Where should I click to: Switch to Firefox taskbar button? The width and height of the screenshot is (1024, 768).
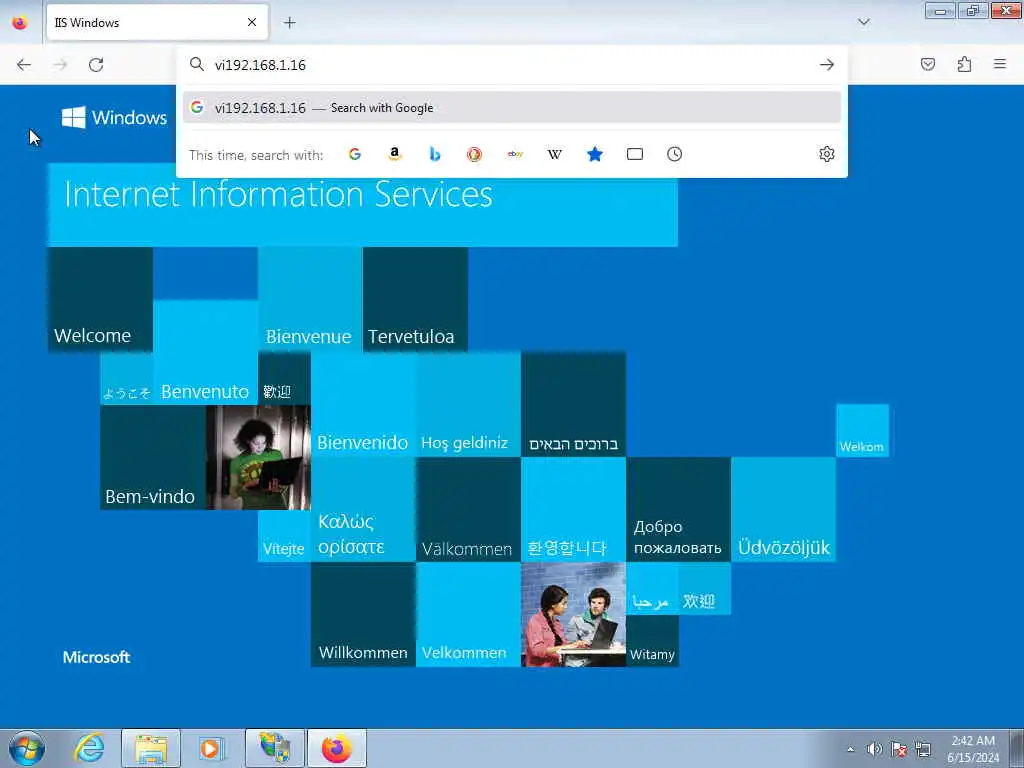coord(336,748)
